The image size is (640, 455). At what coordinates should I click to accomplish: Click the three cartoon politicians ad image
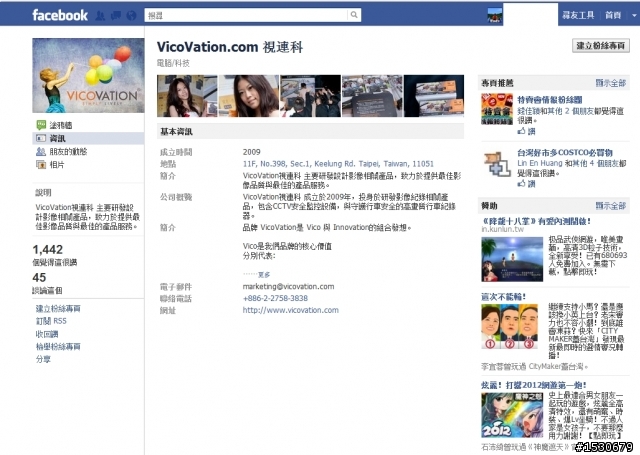point(509,326)
